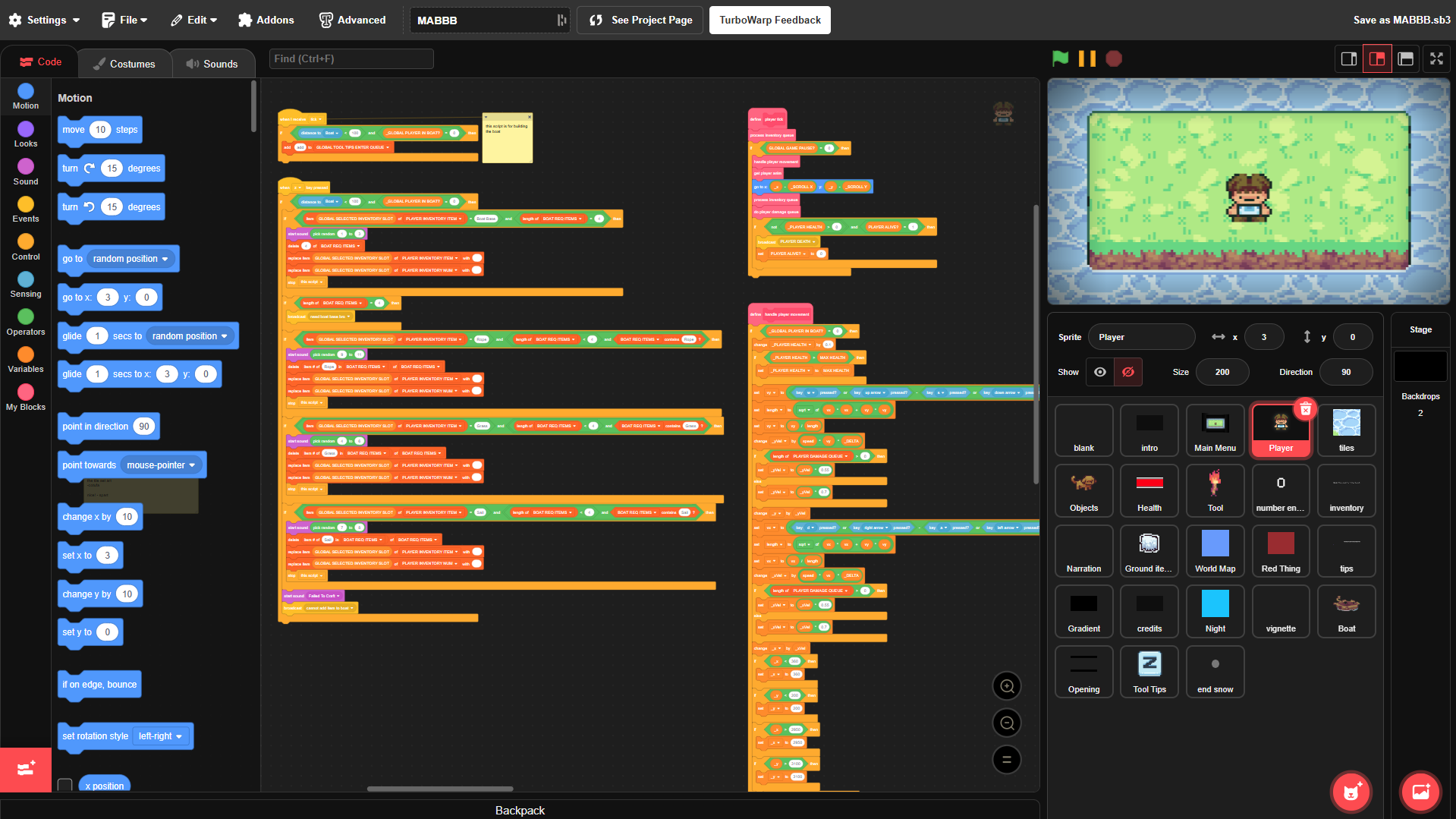Edit the Sprite name field
This screenshot has width=1456, height=819.
[x=1141, y=337]
